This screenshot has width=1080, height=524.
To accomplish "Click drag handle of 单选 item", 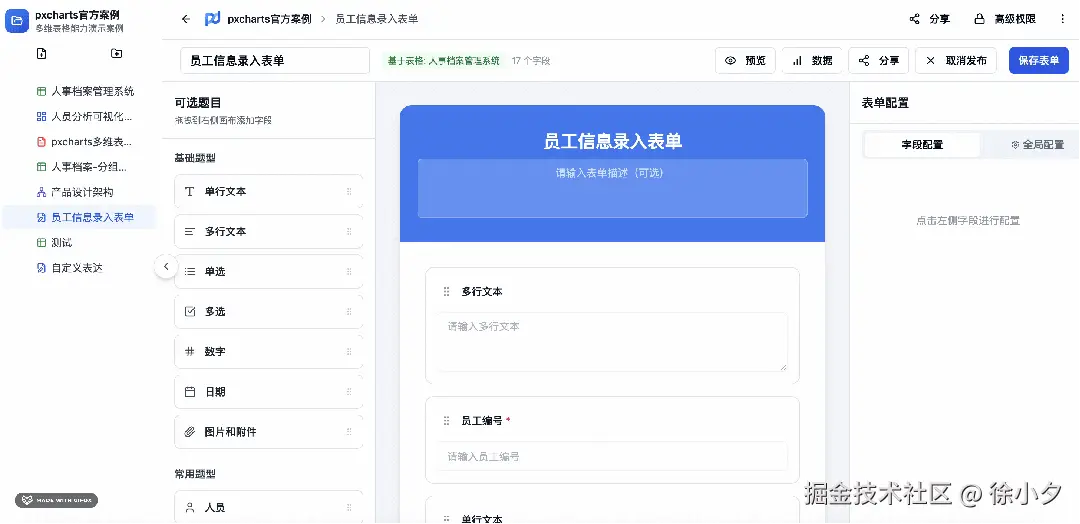I will pos(349,271).
